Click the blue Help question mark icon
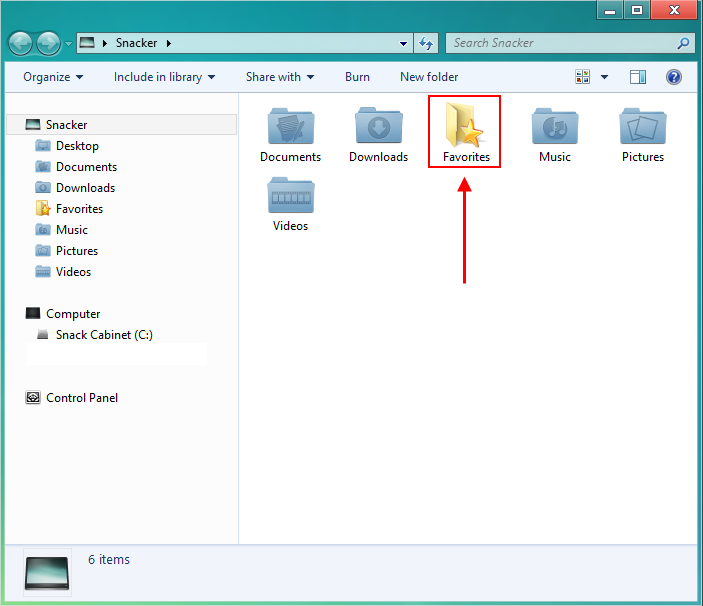The image size is (703, 606). click(x=673, y=77)
